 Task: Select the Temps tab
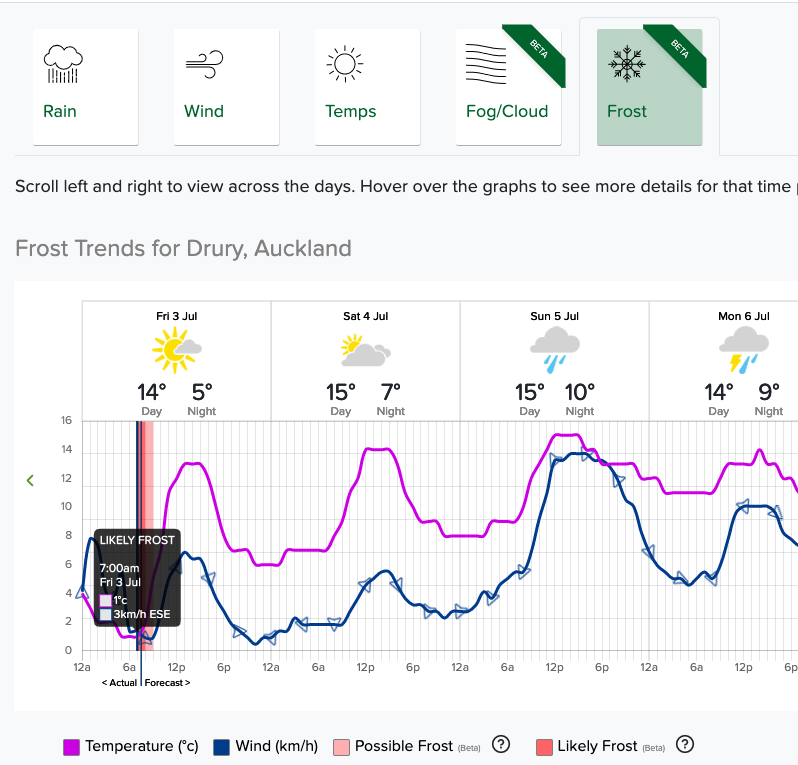tap(367, 87)
